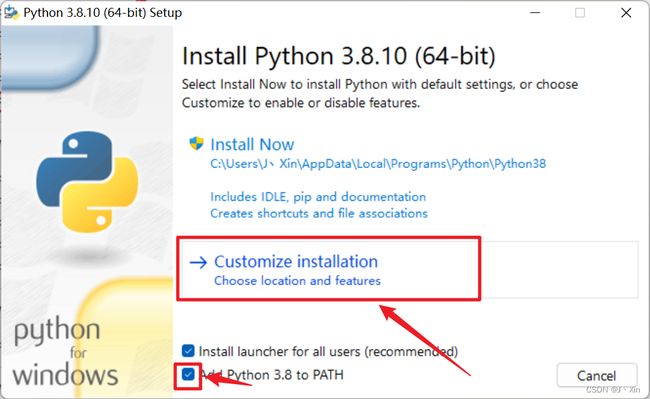650x399 pixels.
Task: Click the Python installer icon in title bar
Action: [11, 12]
